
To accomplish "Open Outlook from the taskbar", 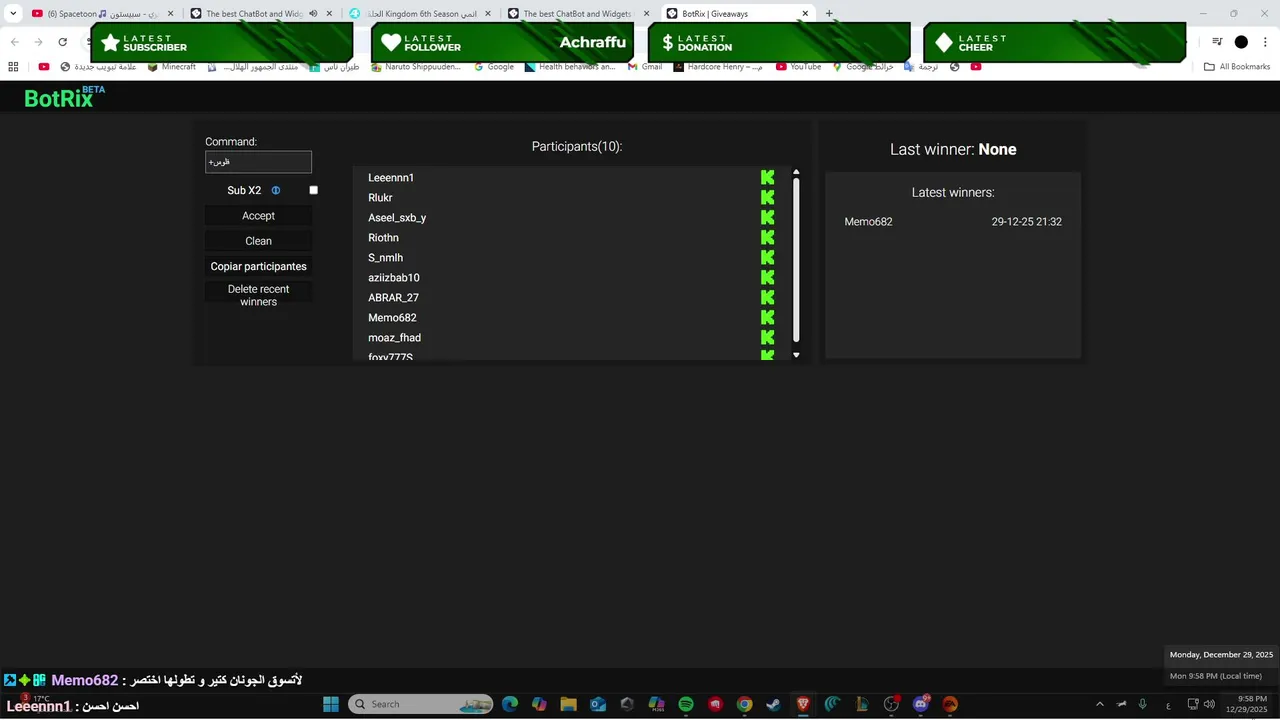I will point(598,704).
